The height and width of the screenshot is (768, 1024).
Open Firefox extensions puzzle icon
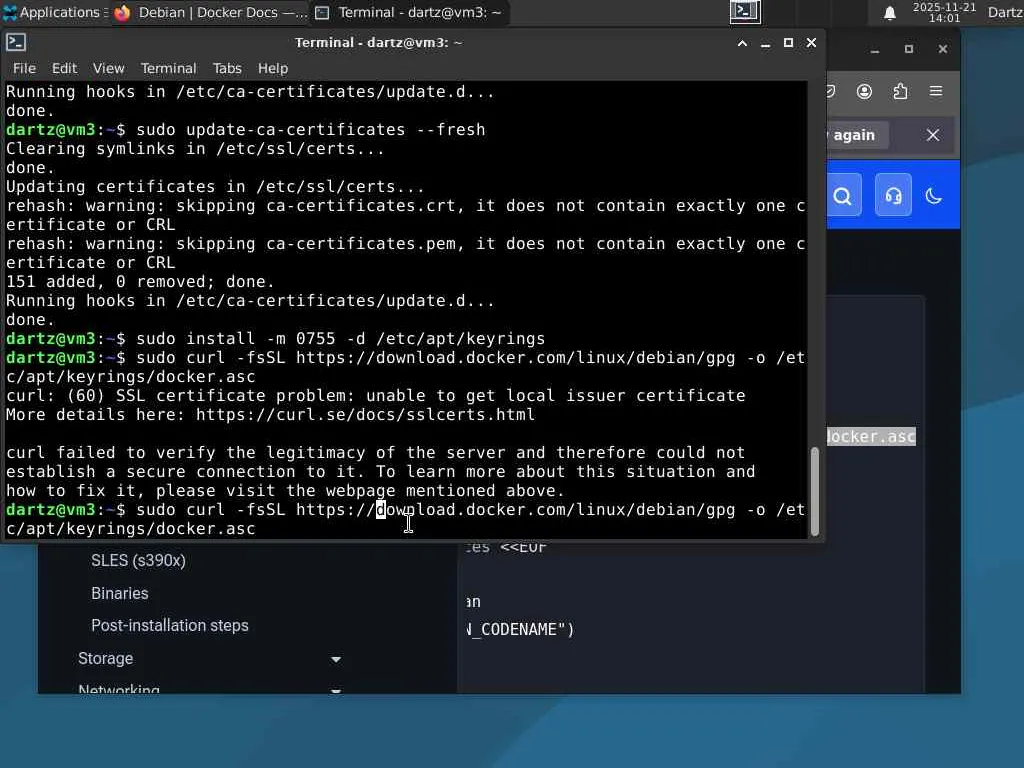tap(900, 91)
